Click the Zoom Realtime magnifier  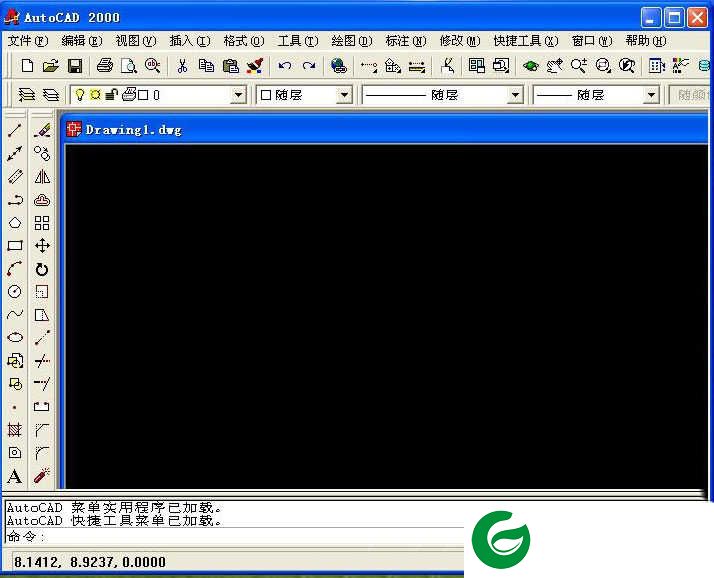[x=579, y=66]
